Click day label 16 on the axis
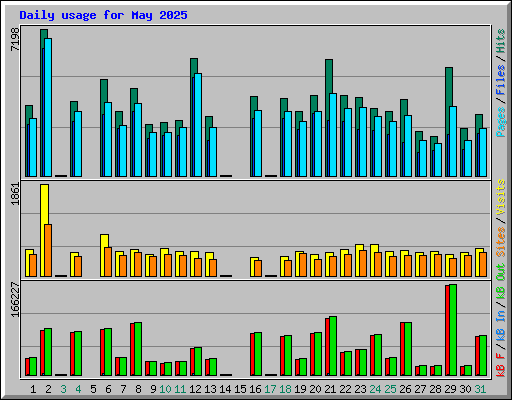 255,389
